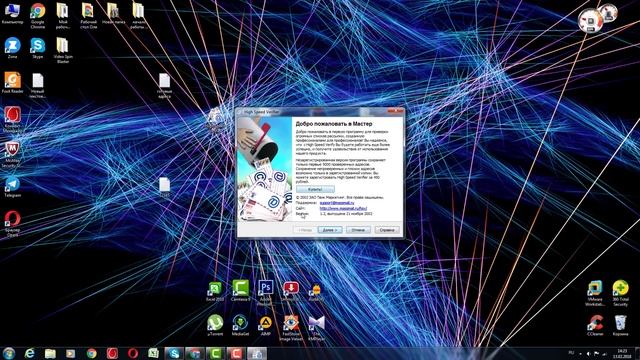Image resolution: width=640 pixels, height=360 pixels.
Task: Select the MediaGet desktop shortcut
Action: [240, 325]
